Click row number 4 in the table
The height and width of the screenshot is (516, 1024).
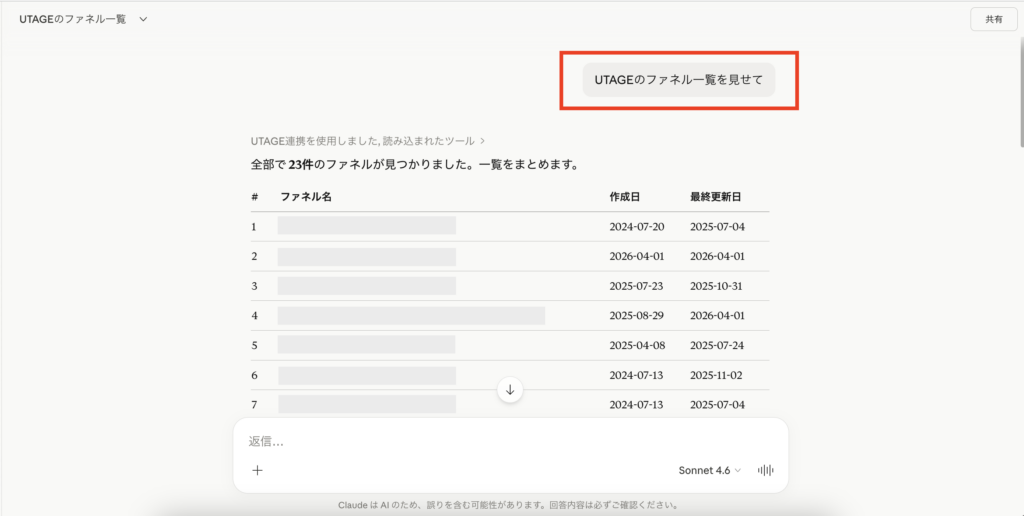coord(254,315)
